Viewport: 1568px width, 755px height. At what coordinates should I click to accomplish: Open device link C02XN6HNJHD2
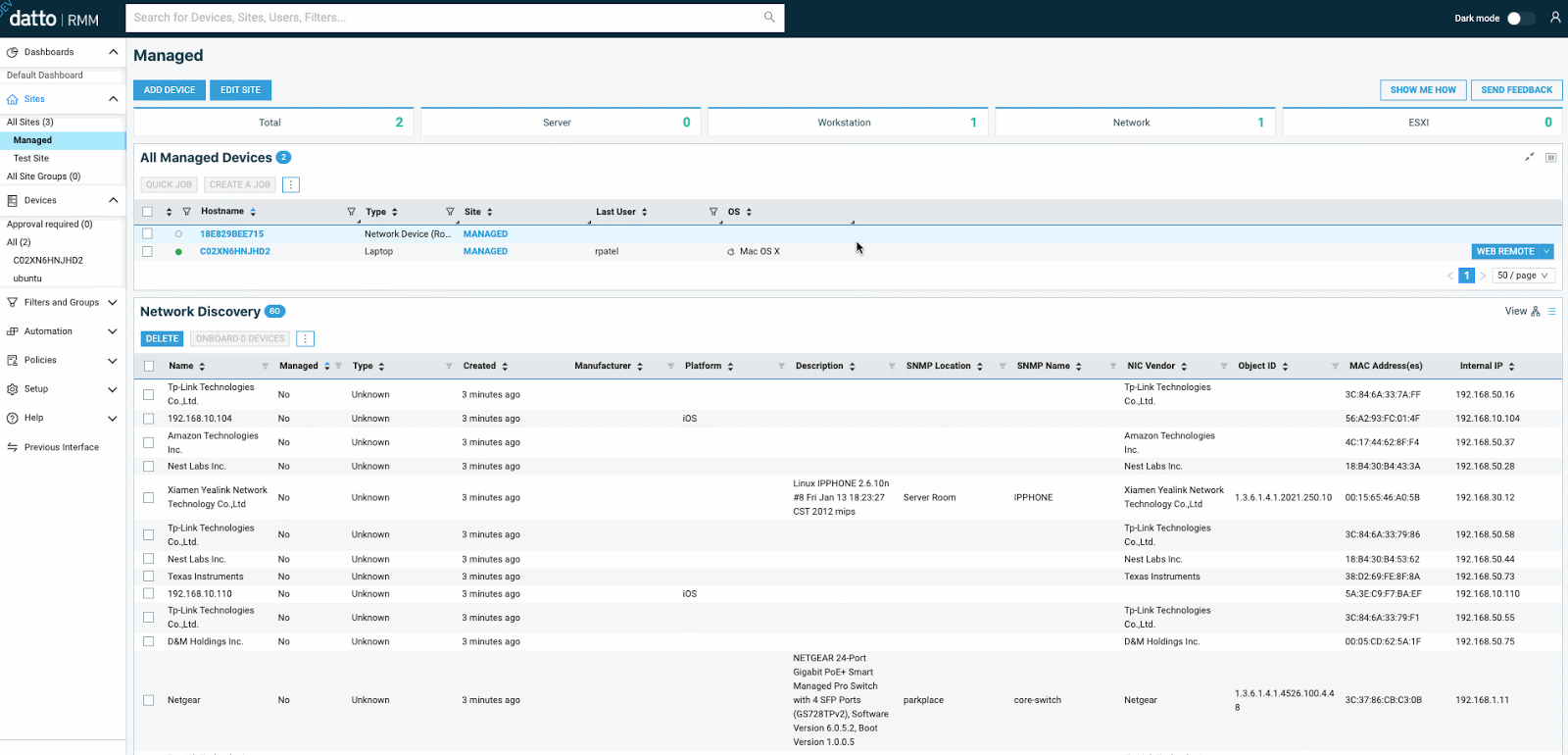(x=235, y=251)
